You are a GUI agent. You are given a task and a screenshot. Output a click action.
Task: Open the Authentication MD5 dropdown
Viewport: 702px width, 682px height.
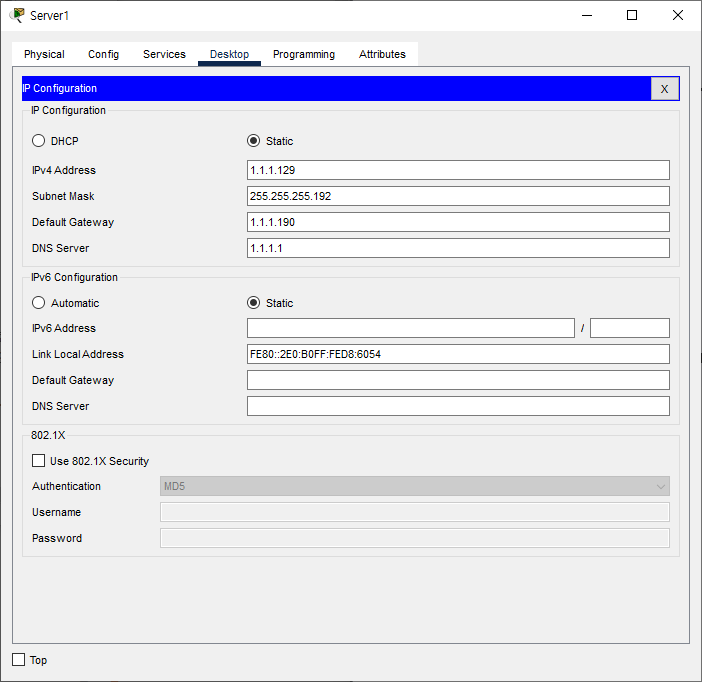pyautogui.click(x=415, y=486)
